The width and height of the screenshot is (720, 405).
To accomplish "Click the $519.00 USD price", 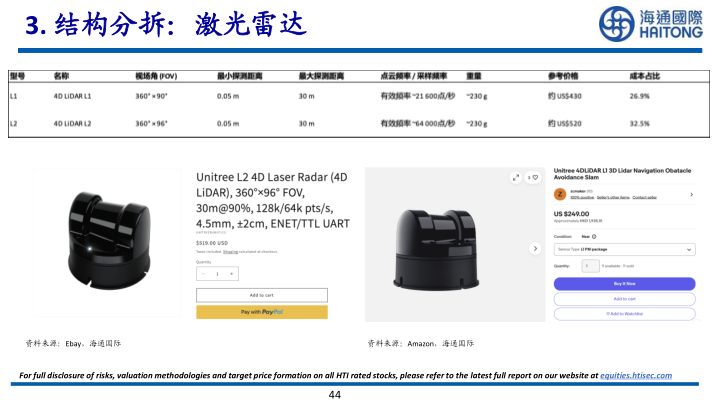I will [212, 243].
